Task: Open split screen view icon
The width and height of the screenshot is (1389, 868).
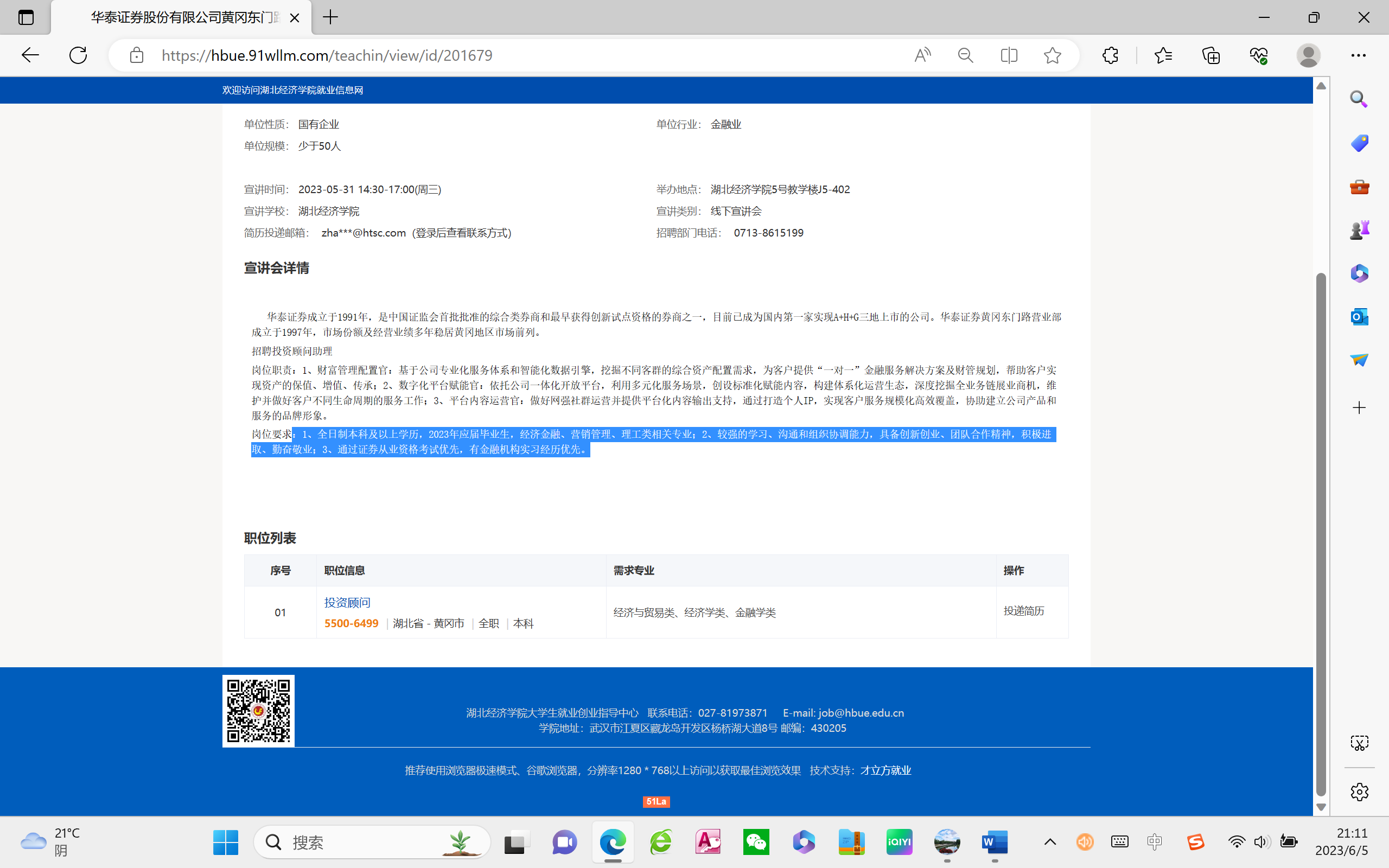Action: [x=1009, y=55]
